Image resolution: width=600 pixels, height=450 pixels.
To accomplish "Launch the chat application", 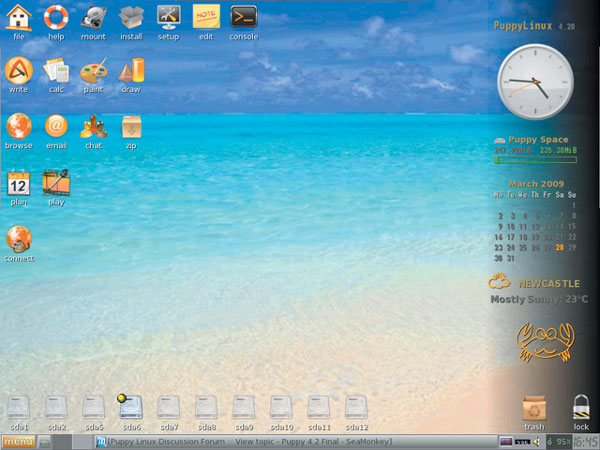I will coord(93,127).
